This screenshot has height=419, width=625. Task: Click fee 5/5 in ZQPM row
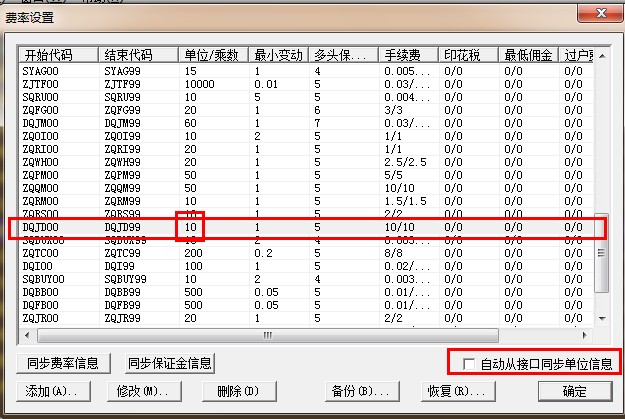(x=393, y=175)
